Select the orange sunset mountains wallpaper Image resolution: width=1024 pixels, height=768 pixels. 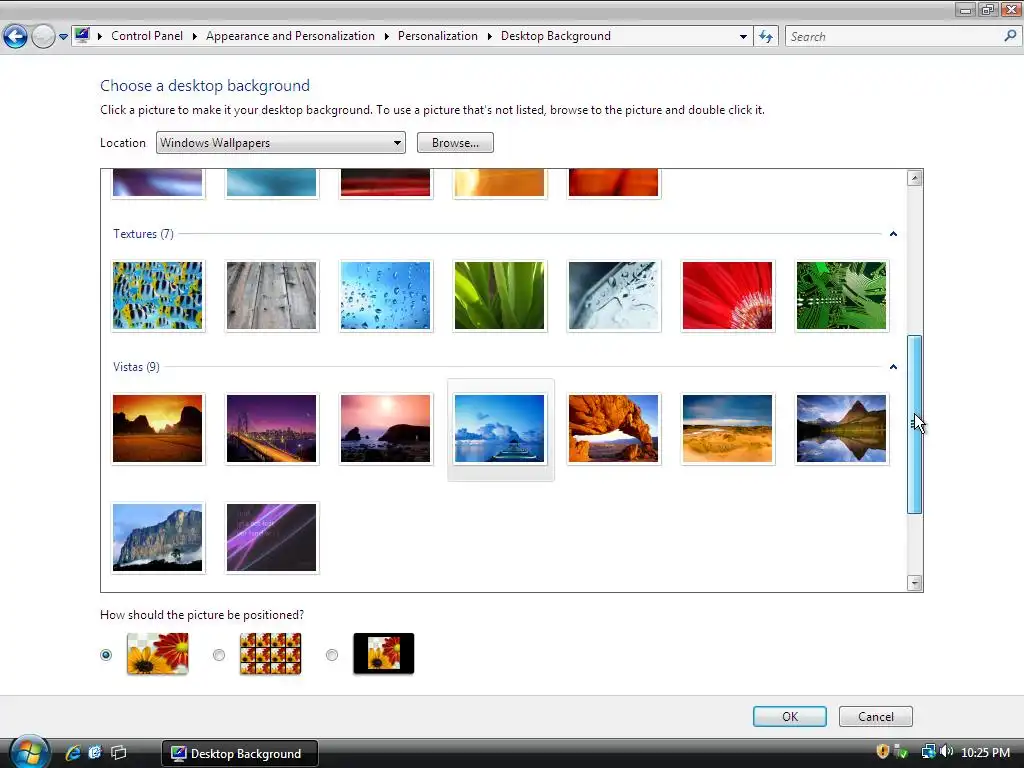pos(157,428)
